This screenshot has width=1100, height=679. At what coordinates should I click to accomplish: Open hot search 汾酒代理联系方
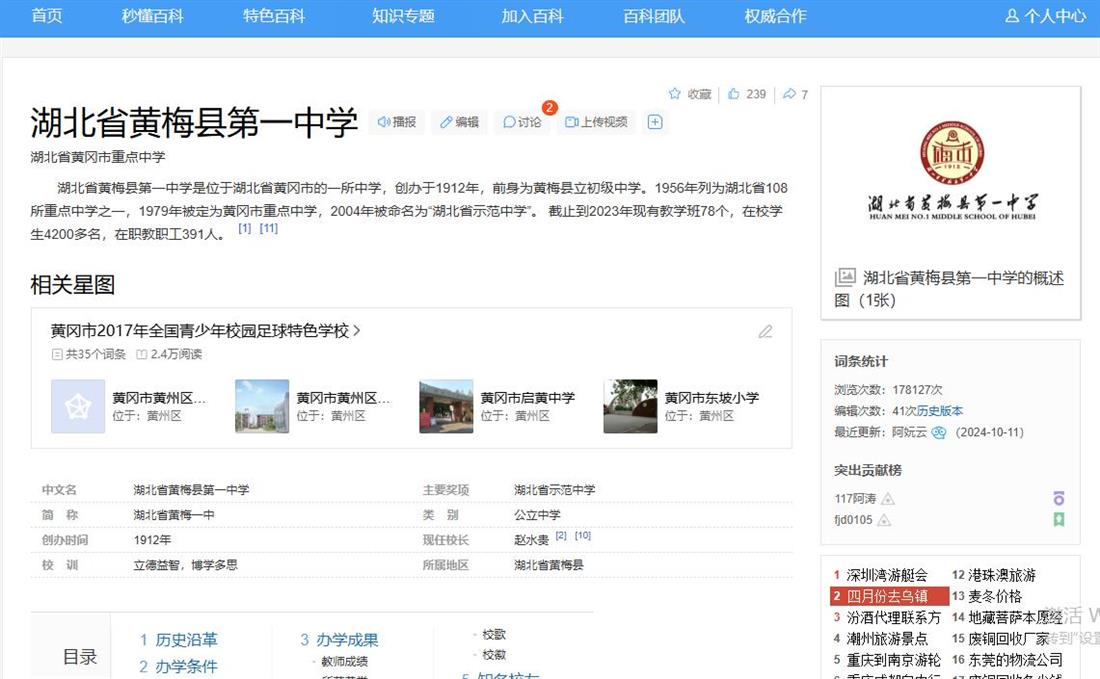(893, 617)
